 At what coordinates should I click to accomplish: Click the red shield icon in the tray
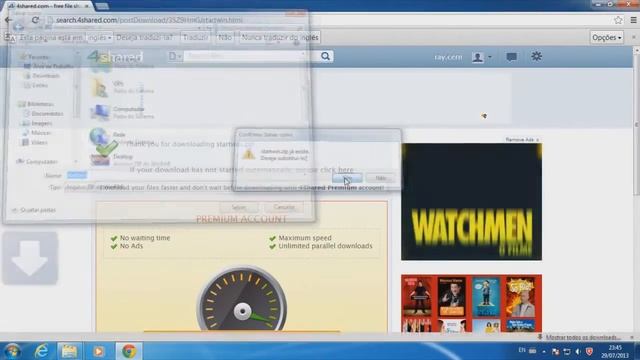589,351
